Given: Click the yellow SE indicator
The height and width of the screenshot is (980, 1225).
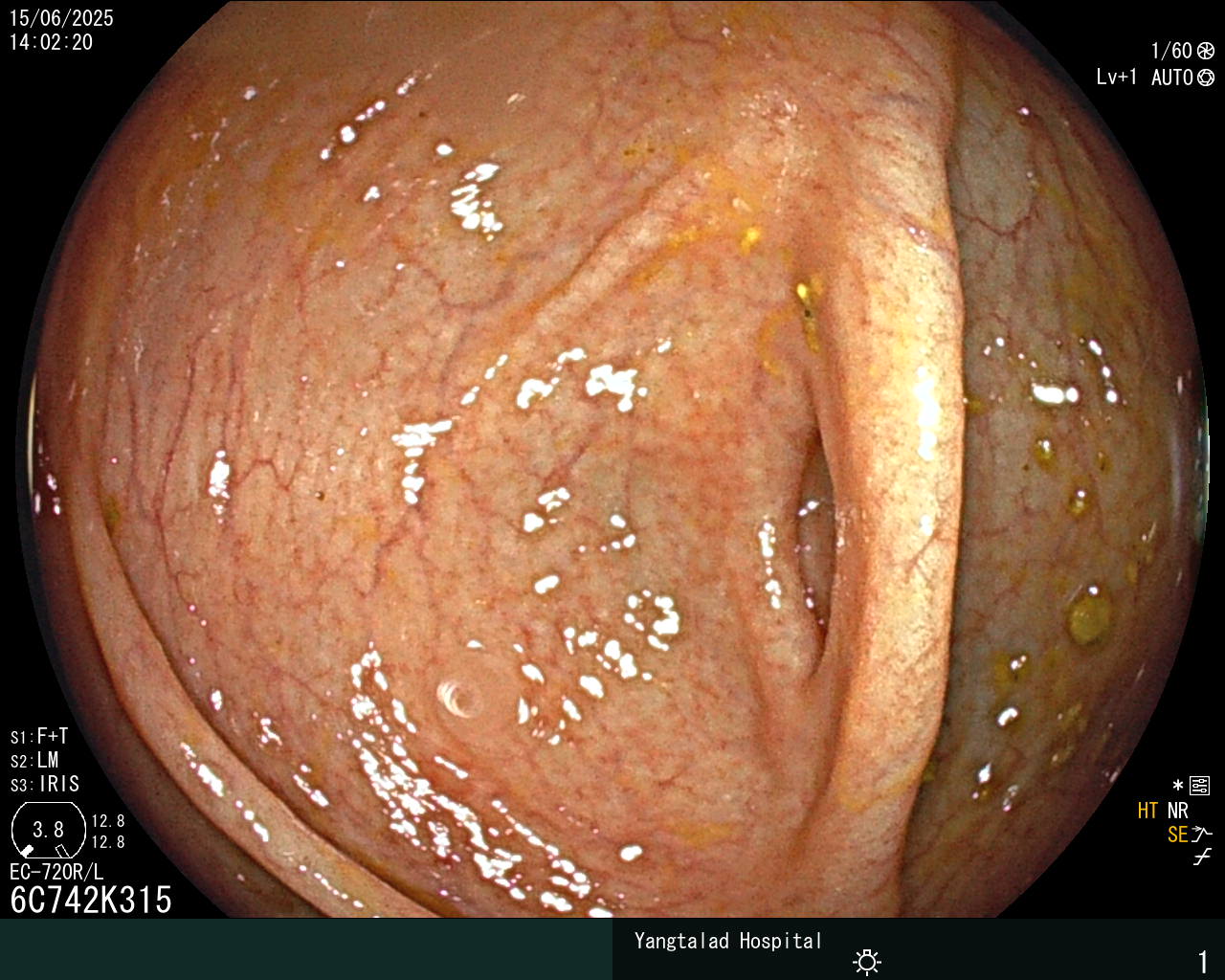Looking at the screenshot, I should 1178,835.
